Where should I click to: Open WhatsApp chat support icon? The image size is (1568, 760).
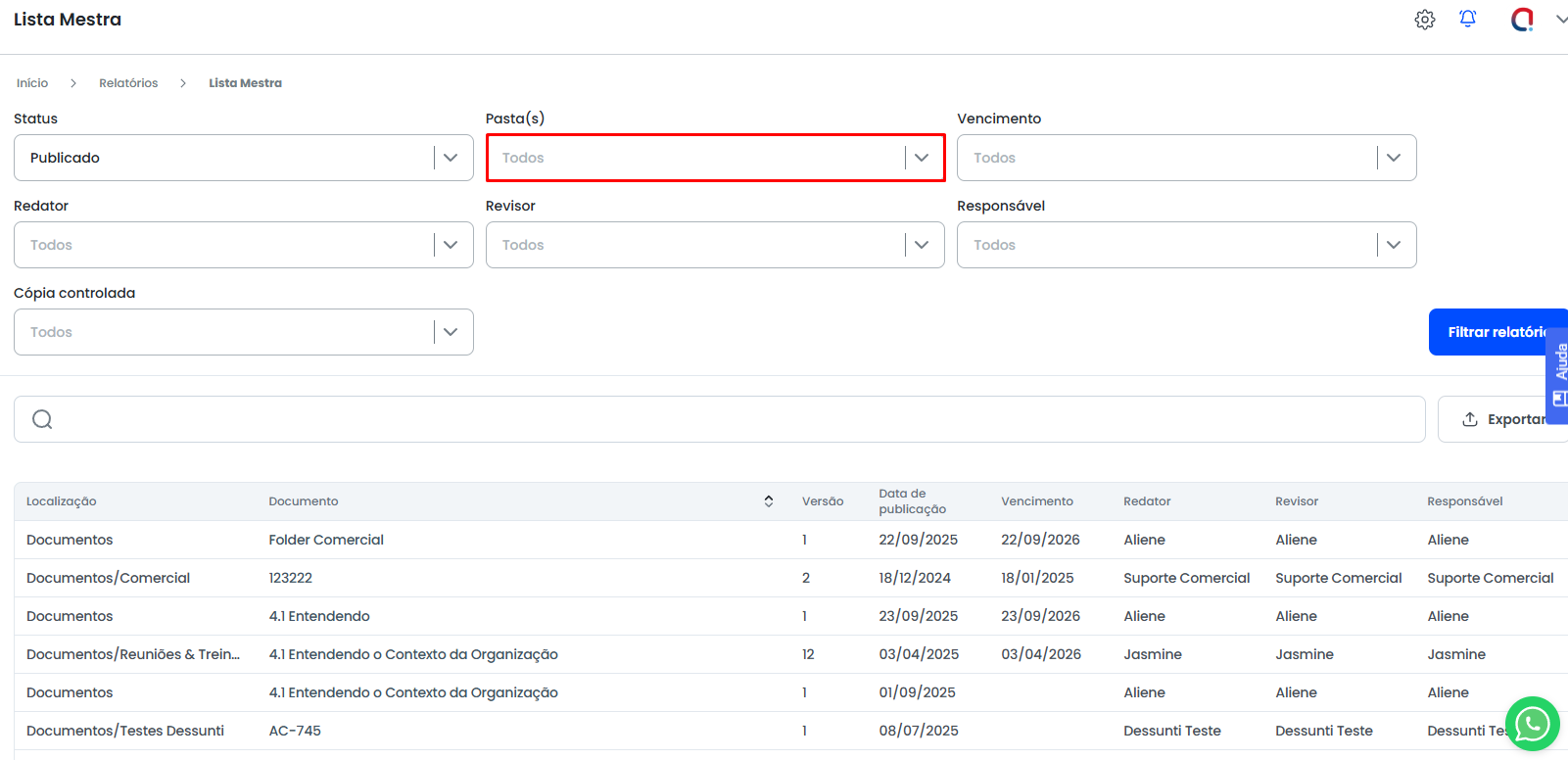[1532, 724]
